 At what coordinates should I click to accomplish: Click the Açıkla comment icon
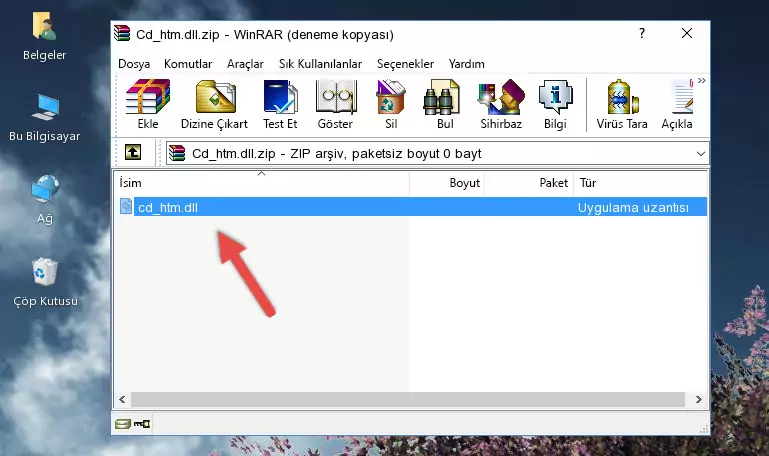pos(677,104)
